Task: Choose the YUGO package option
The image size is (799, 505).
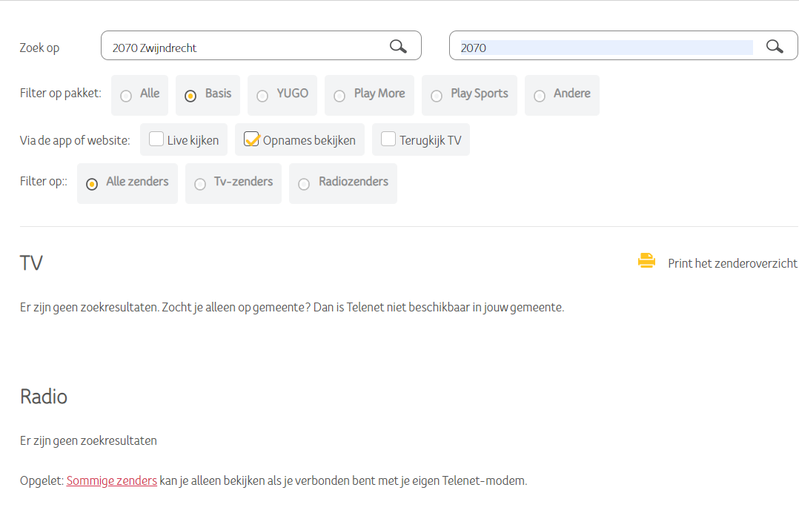Action: point(262,96)
